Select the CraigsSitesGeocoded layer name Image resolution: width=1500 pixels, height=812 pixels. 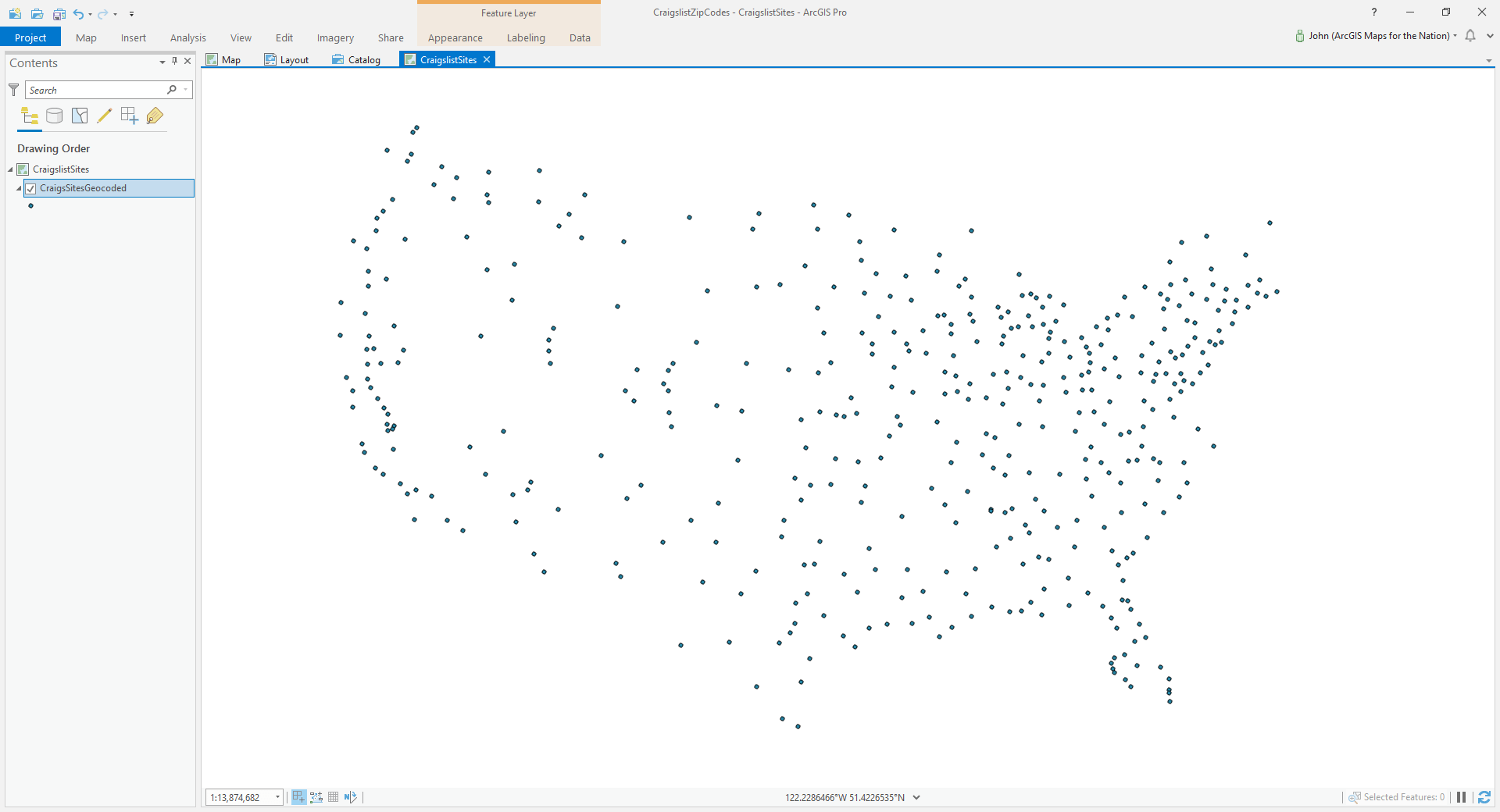[x=83, y=188]
